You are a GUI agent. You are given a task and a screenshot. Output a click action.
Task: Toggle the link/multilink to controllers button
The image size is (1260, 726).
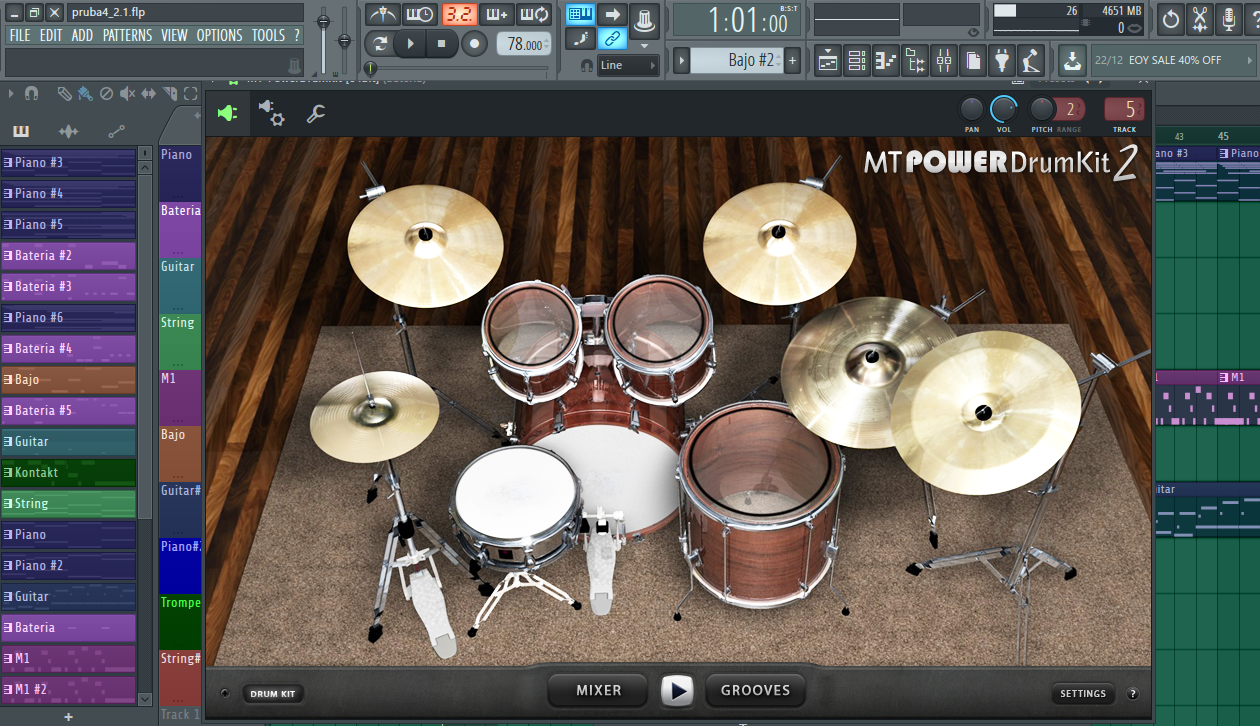613,39
